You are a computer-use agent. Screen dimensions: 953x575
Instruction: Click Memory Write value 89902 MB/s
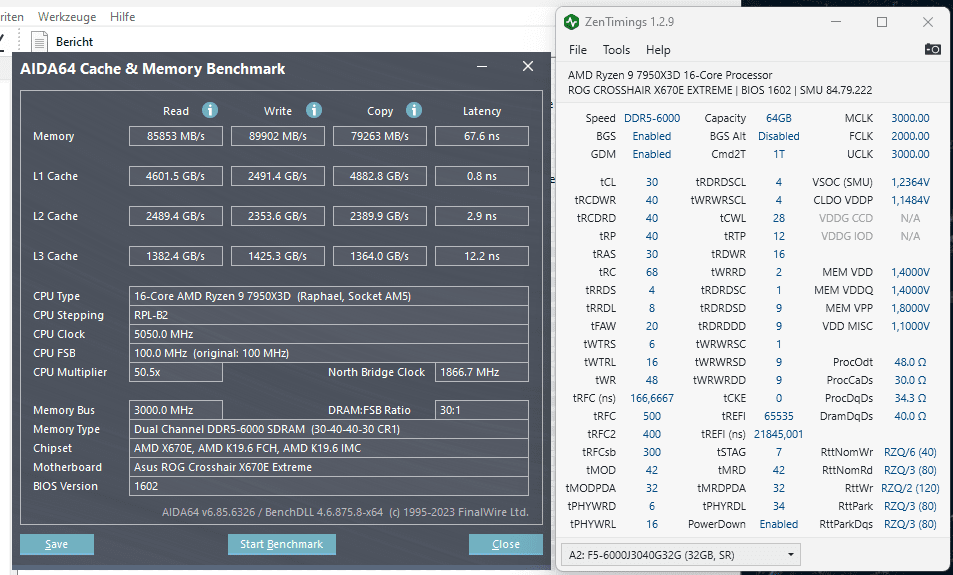coord(278,136)
